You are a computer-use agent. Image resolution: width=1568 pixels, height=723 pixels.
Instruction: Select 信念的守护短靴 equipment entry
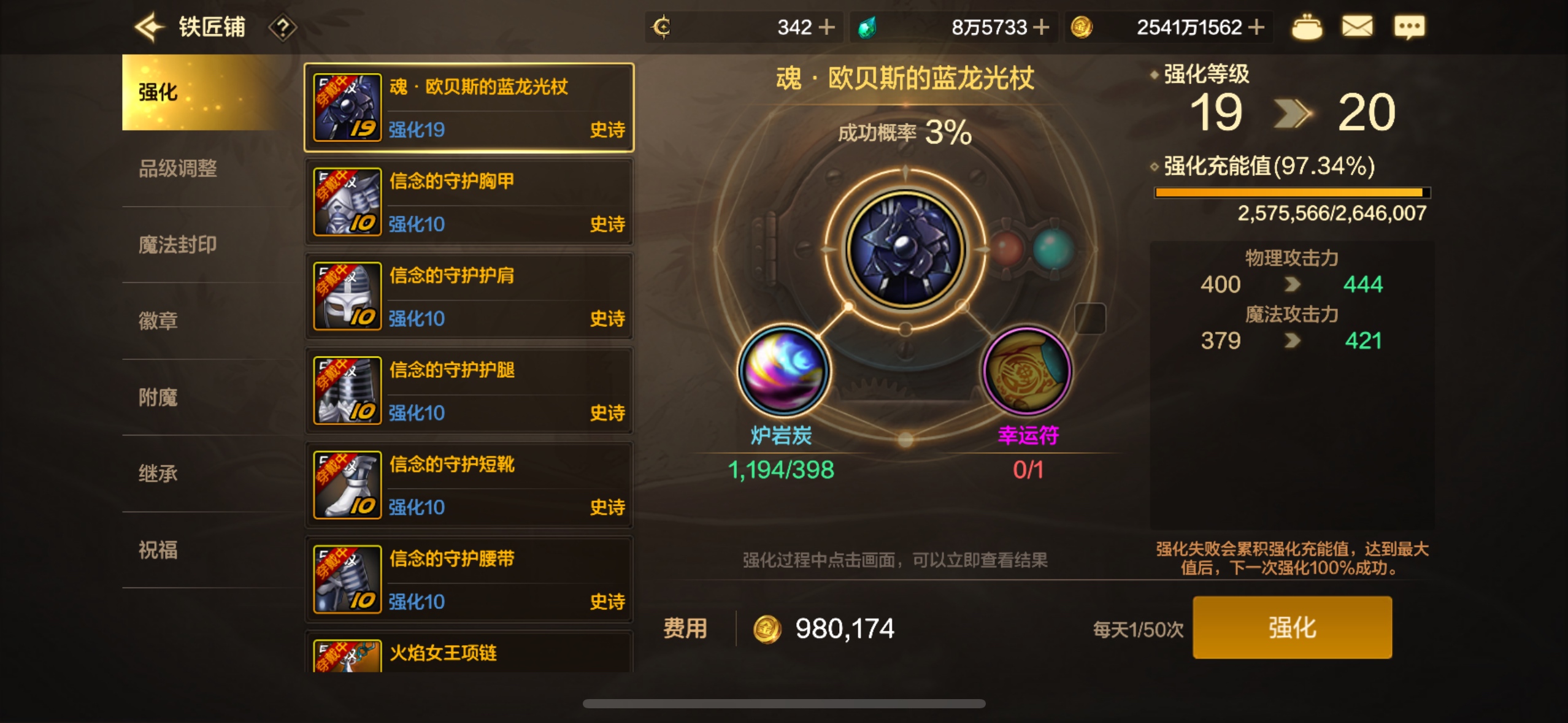coord(469,485)
